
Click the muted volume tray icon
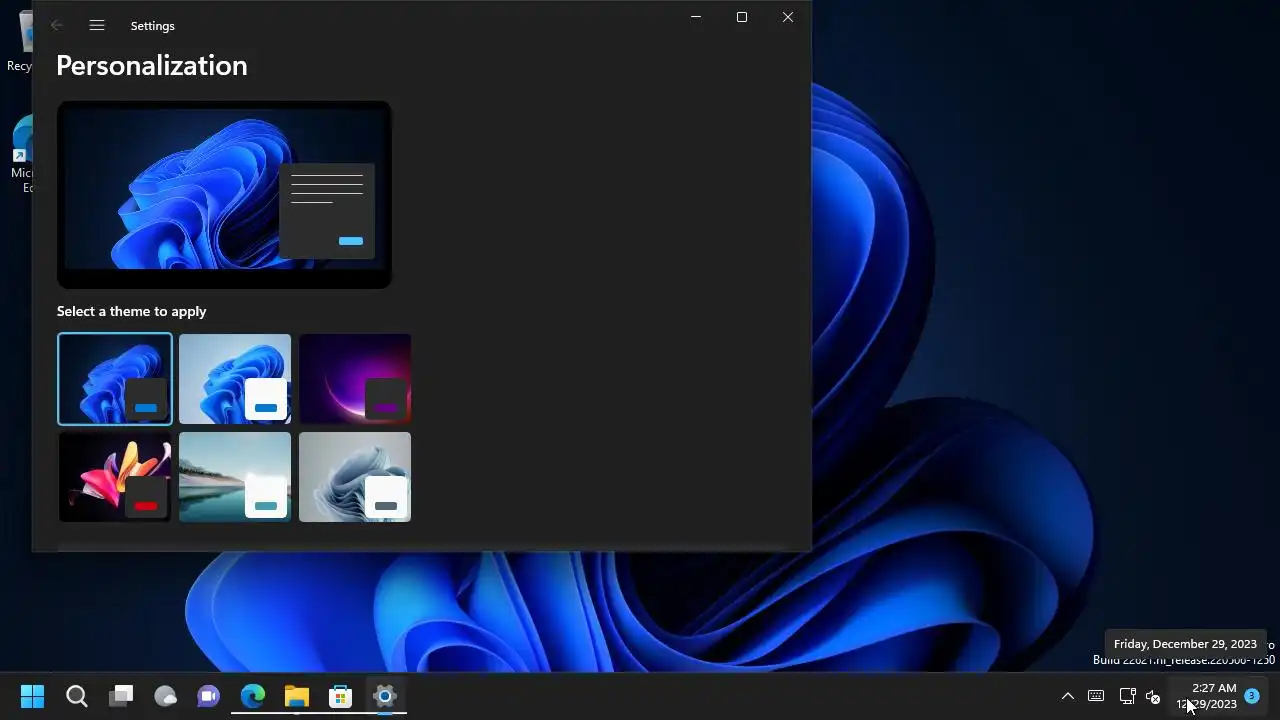1152,696
